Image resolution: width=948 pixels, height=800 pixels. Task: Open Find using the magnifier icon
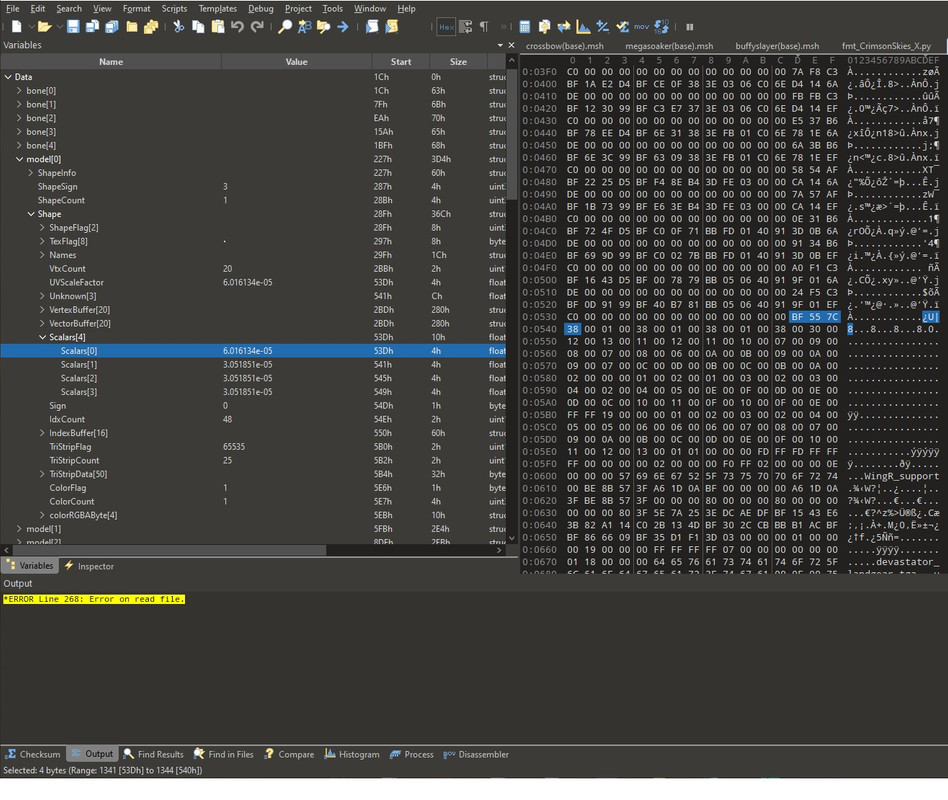(285, 27)
